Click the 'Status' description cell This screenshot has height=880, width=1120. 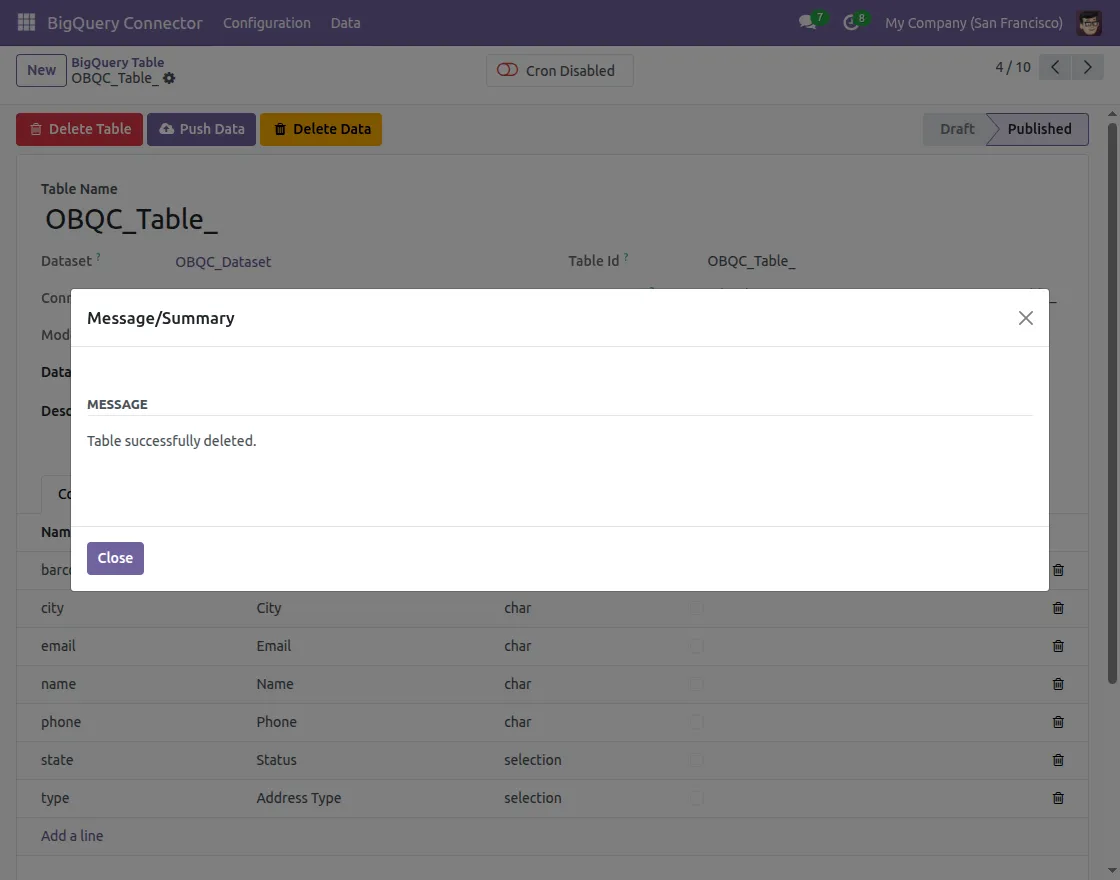coord(276,760)
